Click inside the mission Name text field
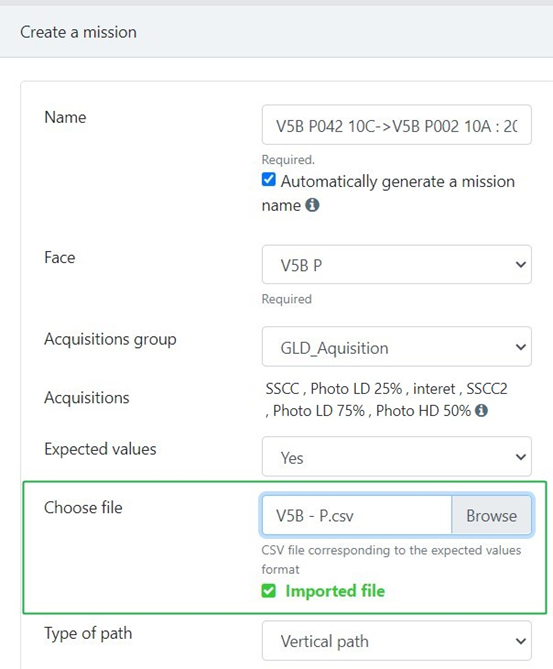The height and width of the screenshot is (669, 553). click(396, 125)
